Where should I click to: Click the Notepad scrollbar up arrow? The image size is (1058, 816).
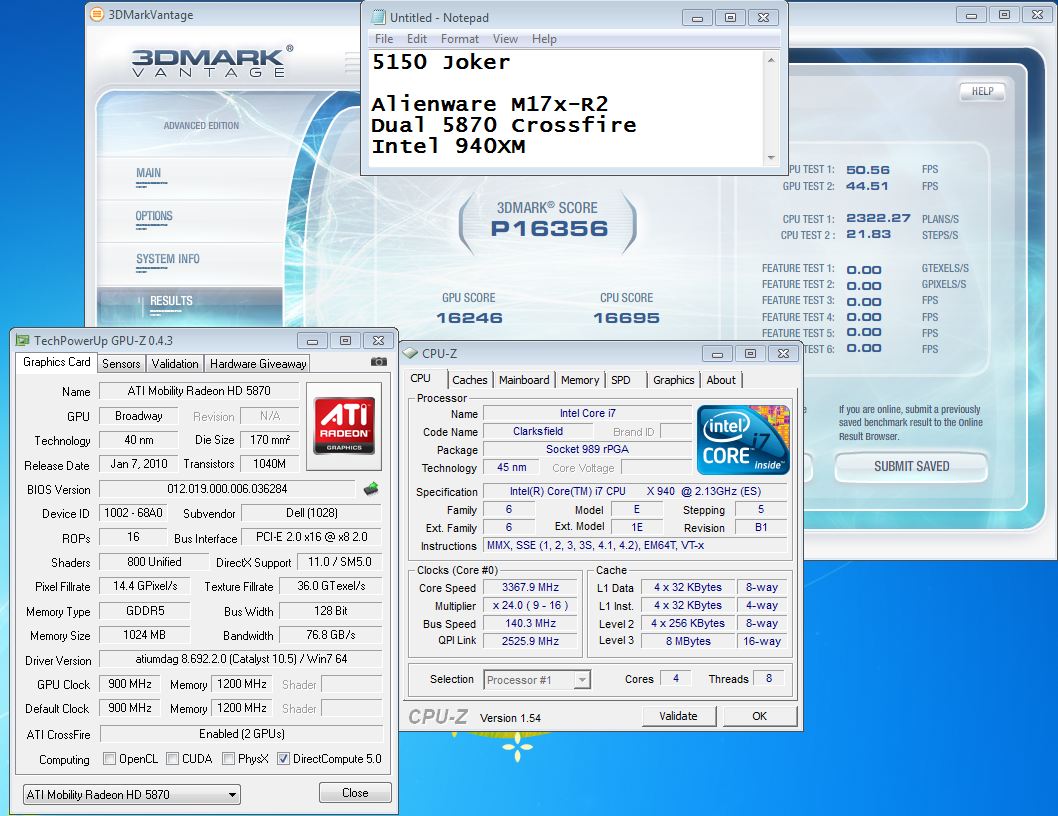pos(771,60)
